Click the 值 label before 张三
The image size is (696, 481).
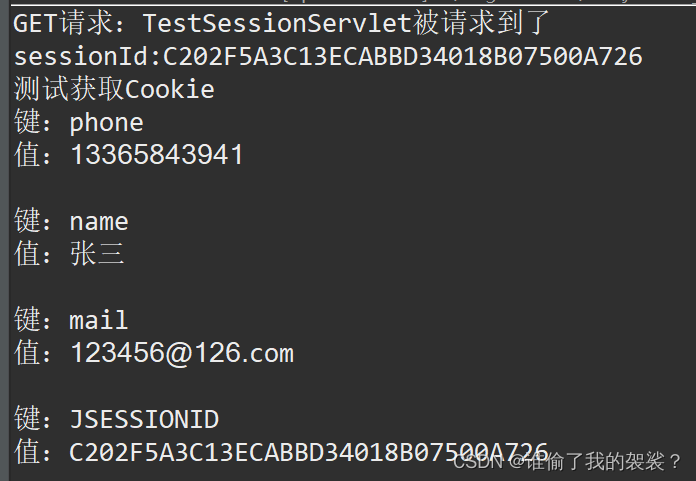click(x=26, y=254)
